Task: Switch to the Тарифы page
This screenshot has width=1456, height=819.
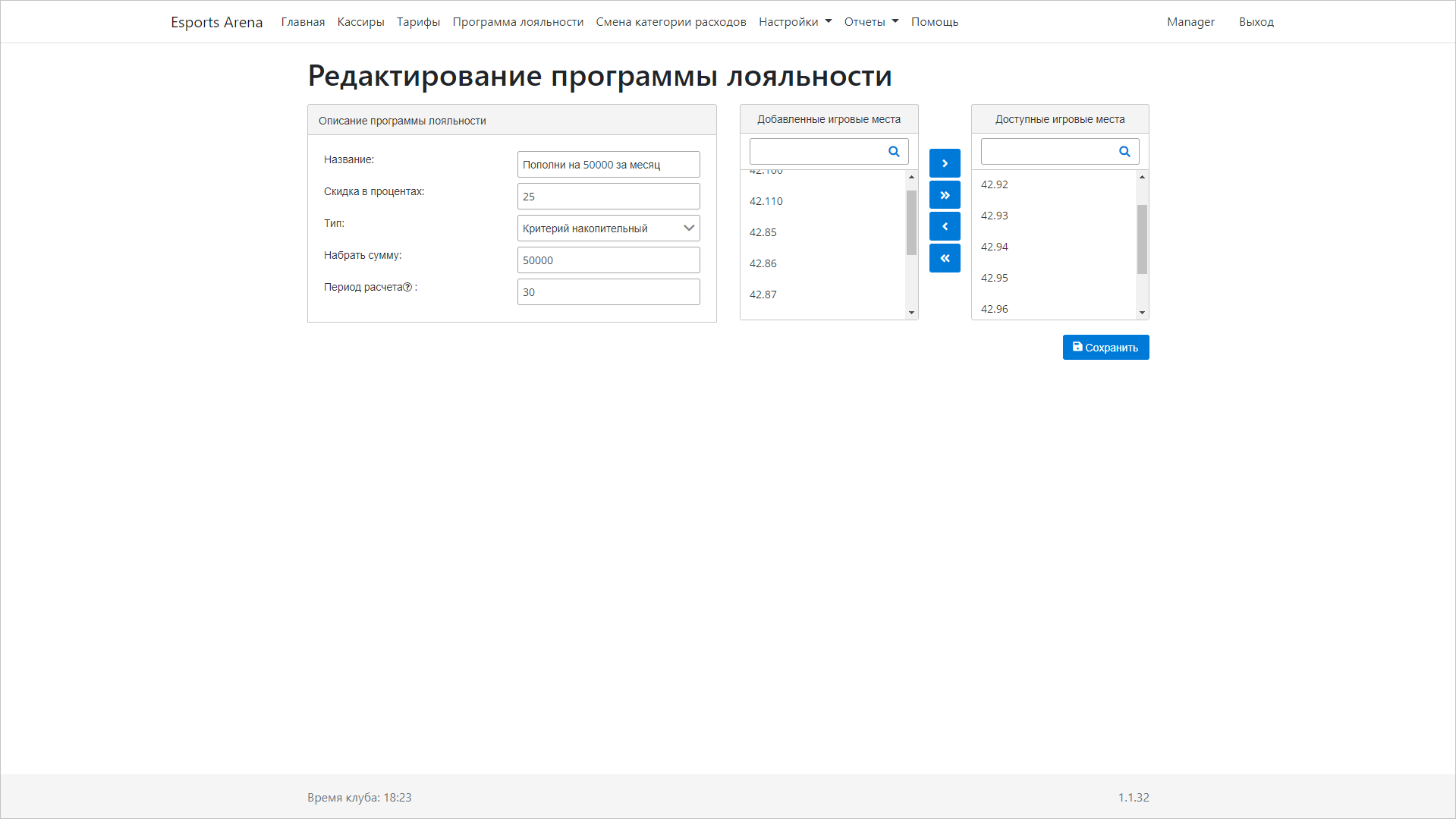Action: 418,21
